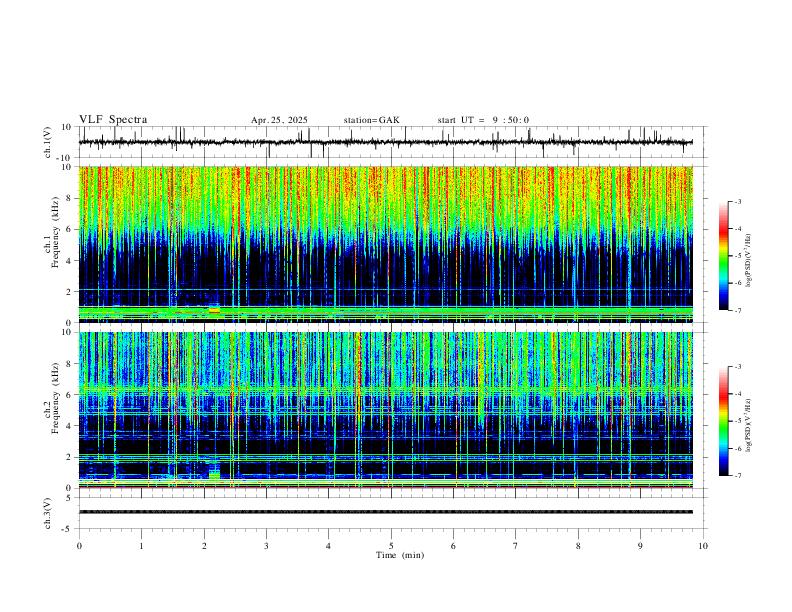Image resolution: width=792 pixels, height=612 pixels.
Task: Click the ch.2 color scale bar
Action: [x=724, y=421]
